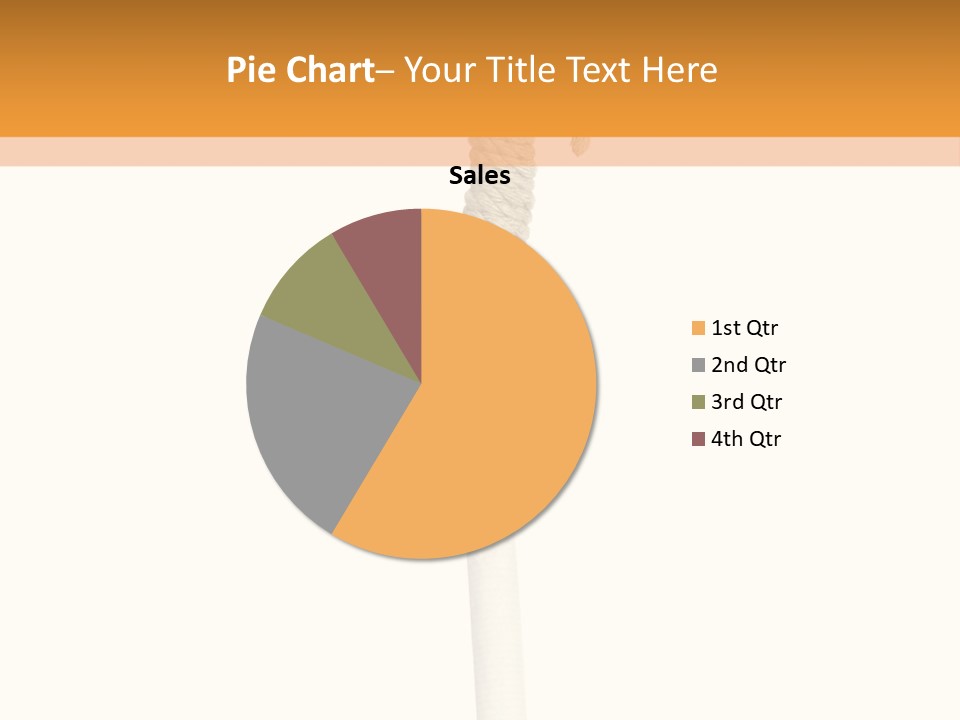Select the "2nd Qtr" legend text
Image resolution: width=960 pixels, height=720 pixels.
[x=749, y=365]
